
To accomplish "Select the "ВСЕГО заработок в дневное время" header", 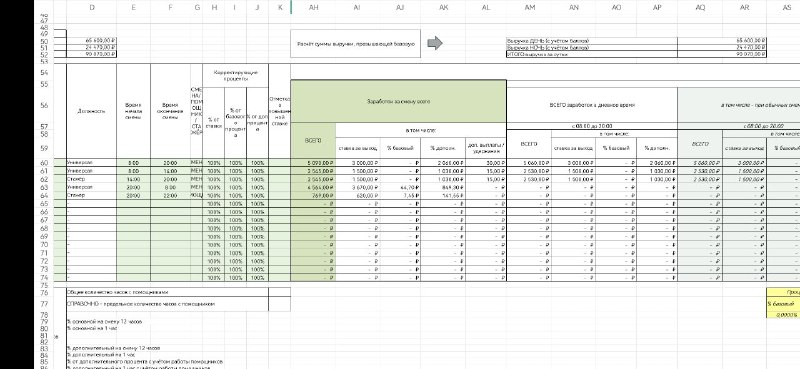I will (592, 105).
